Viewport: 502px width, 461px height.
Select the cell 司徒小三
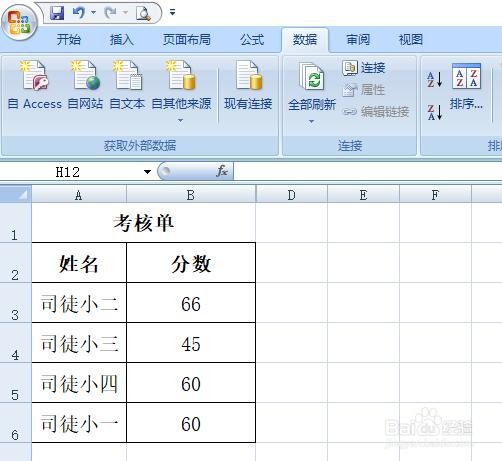79,343
